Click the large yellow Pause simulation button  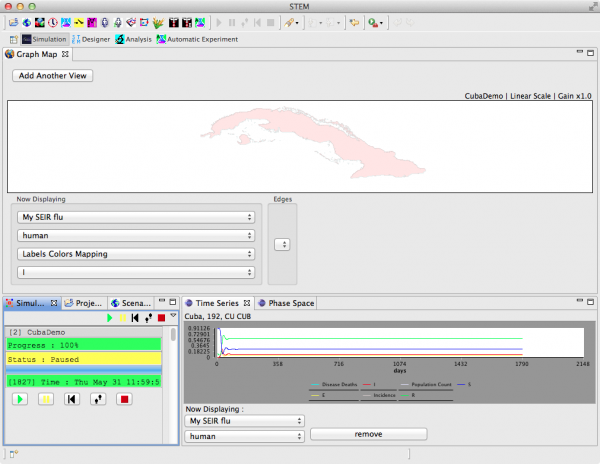pyautogui.click(x=45, y=399)
